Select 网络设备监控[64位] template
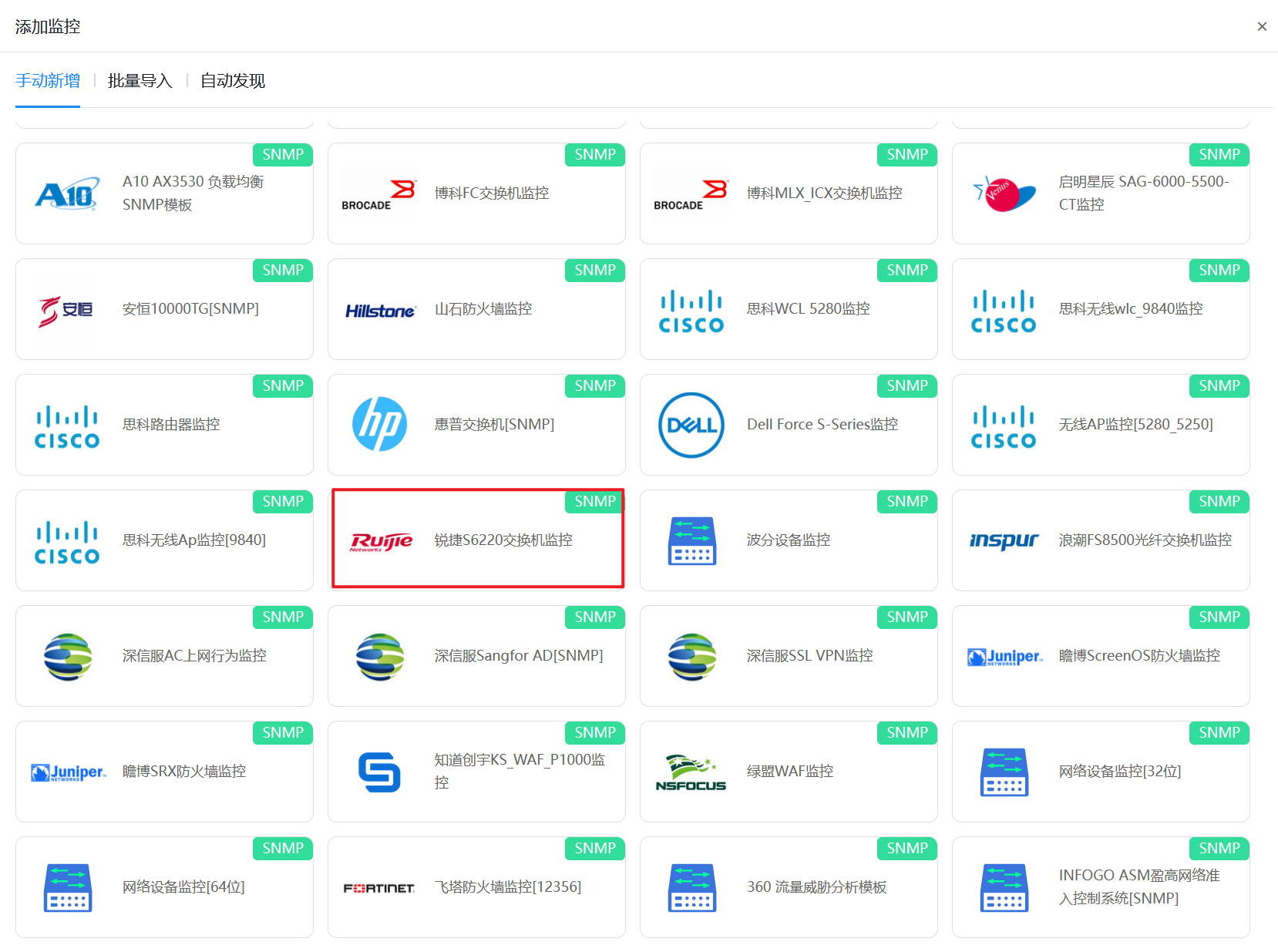The image size is (1278, 952). point(164,887)
